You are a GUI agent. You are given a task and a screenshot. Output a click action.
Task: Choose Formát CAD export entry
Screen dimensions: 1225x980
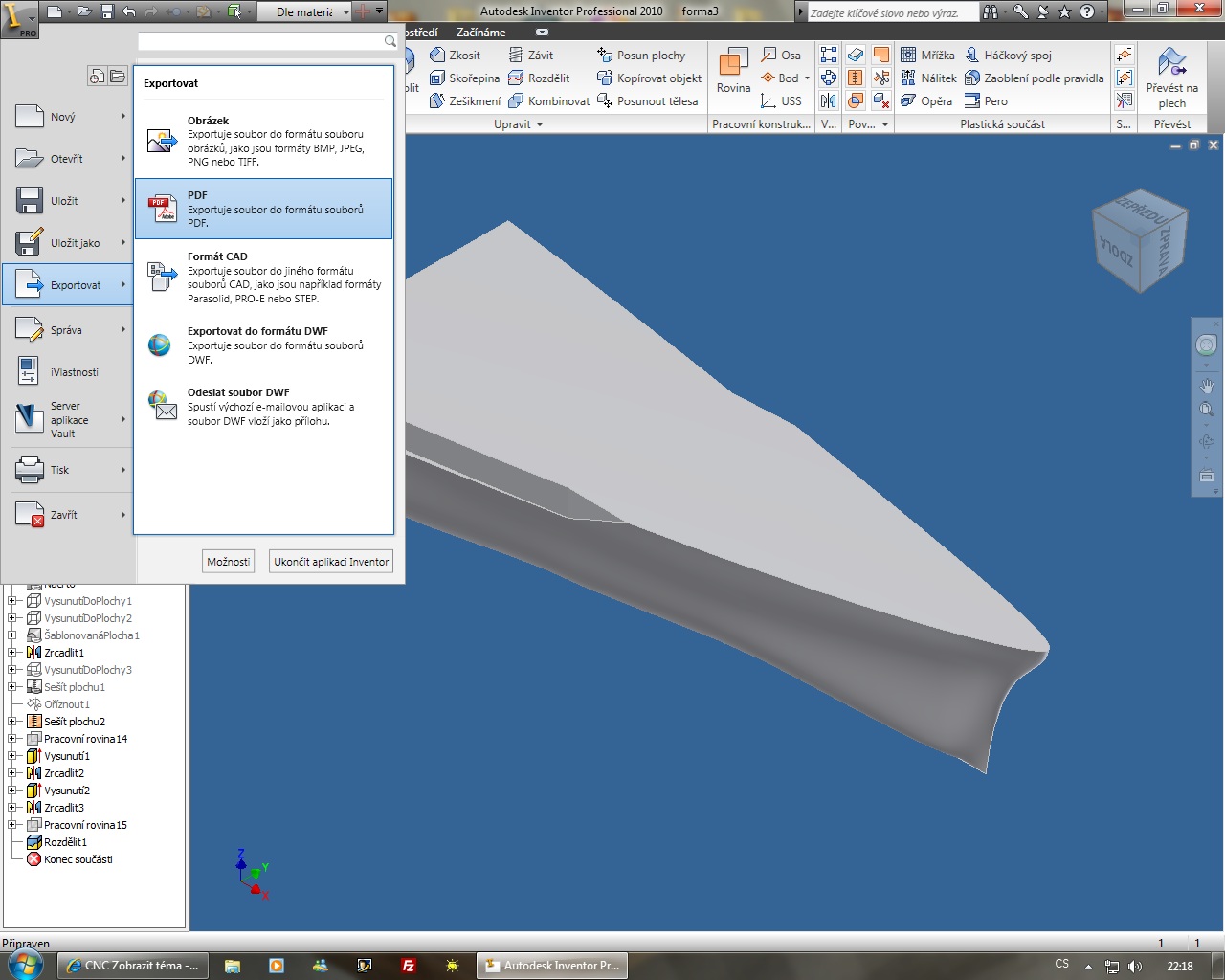click(263, 277)
